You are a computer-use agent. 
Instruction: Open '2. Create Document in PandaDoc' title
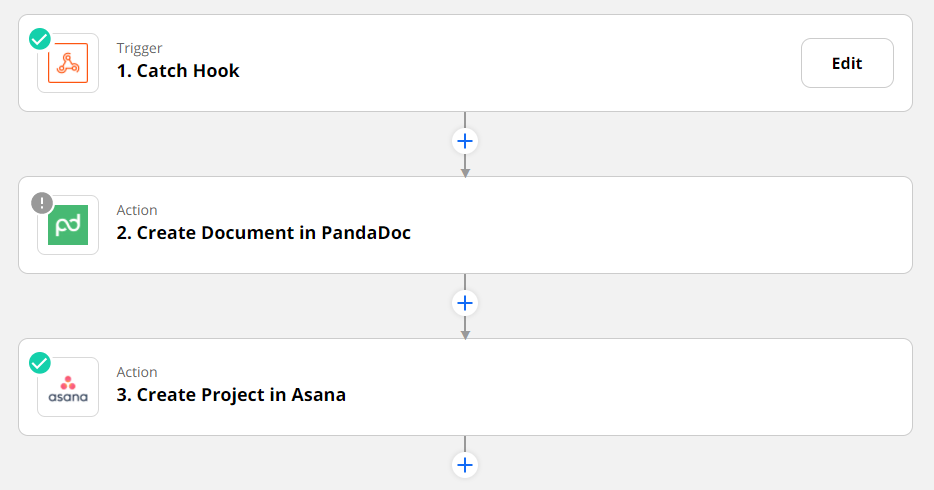[x=264, y=233]
